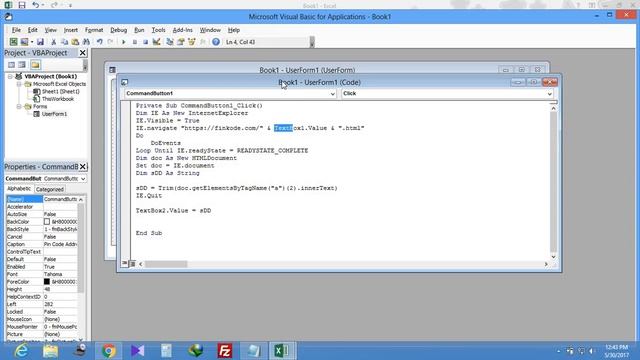Click the Redo arrow in VBA toolbar
640x360 pixels.
(110, 42)
